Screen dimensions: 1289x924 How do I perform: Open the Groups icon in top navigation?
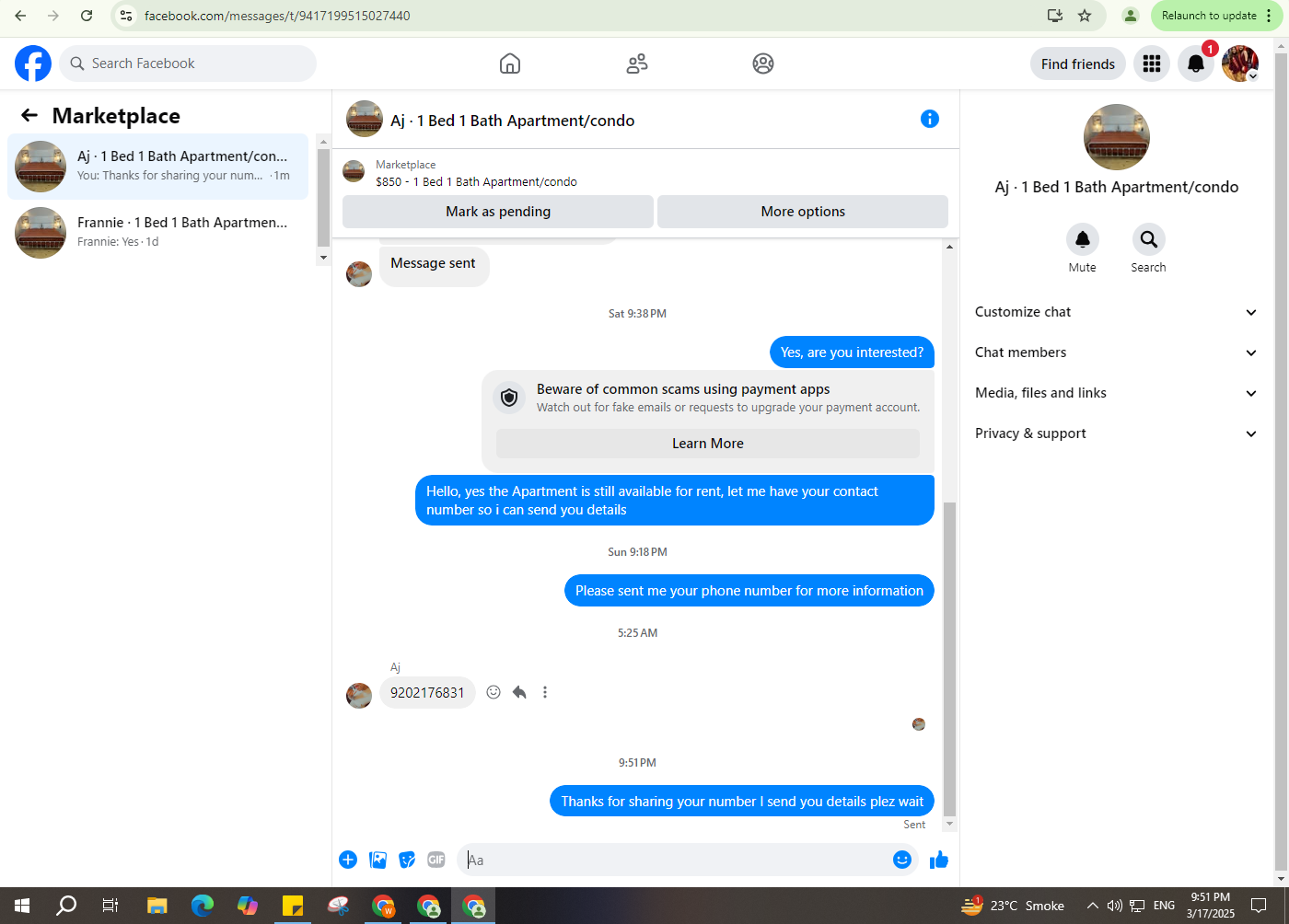point(763,64)
